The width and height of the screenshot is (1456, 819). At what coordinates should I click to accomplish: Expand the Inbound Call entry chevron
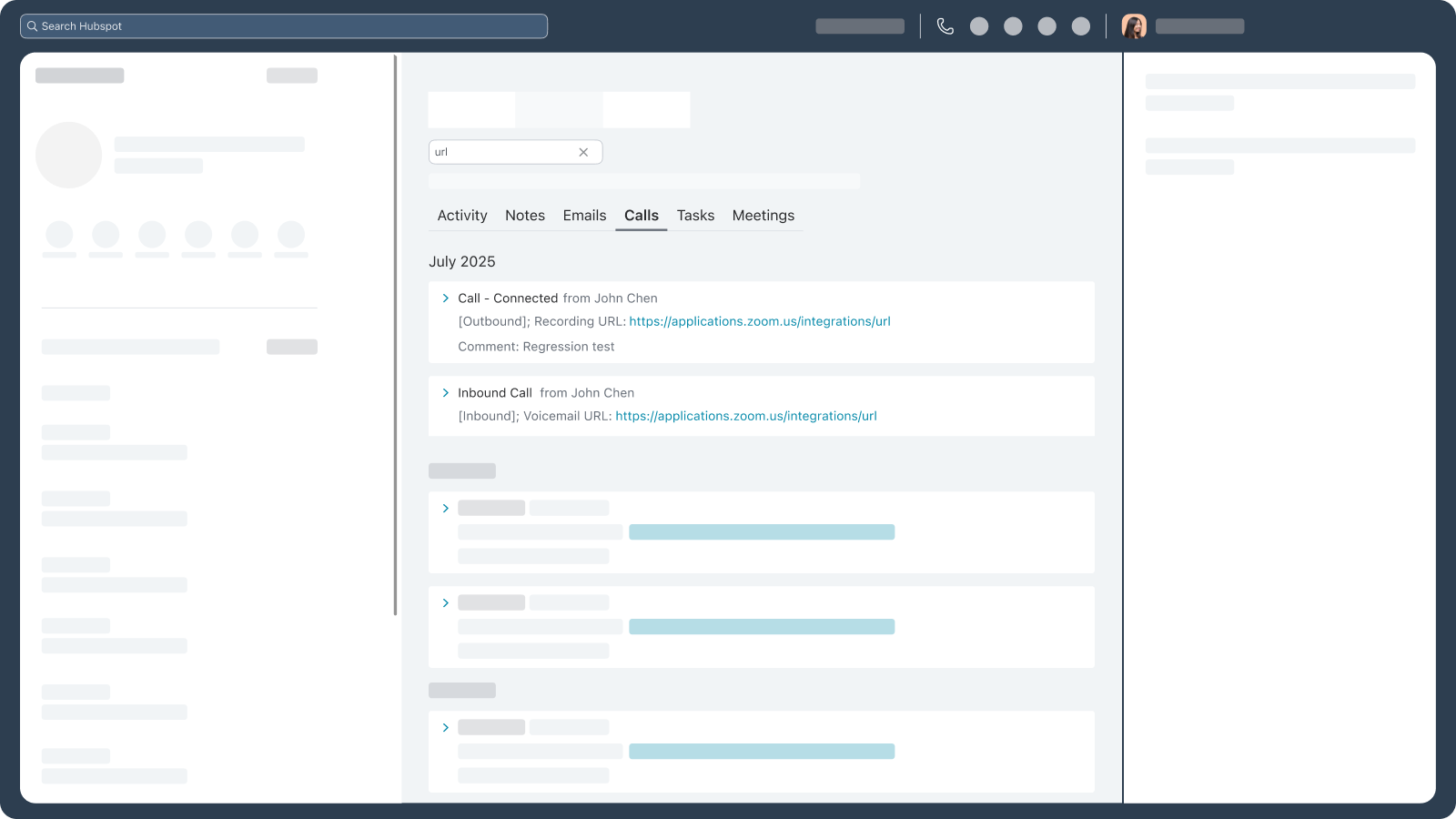tap(446, 393)
